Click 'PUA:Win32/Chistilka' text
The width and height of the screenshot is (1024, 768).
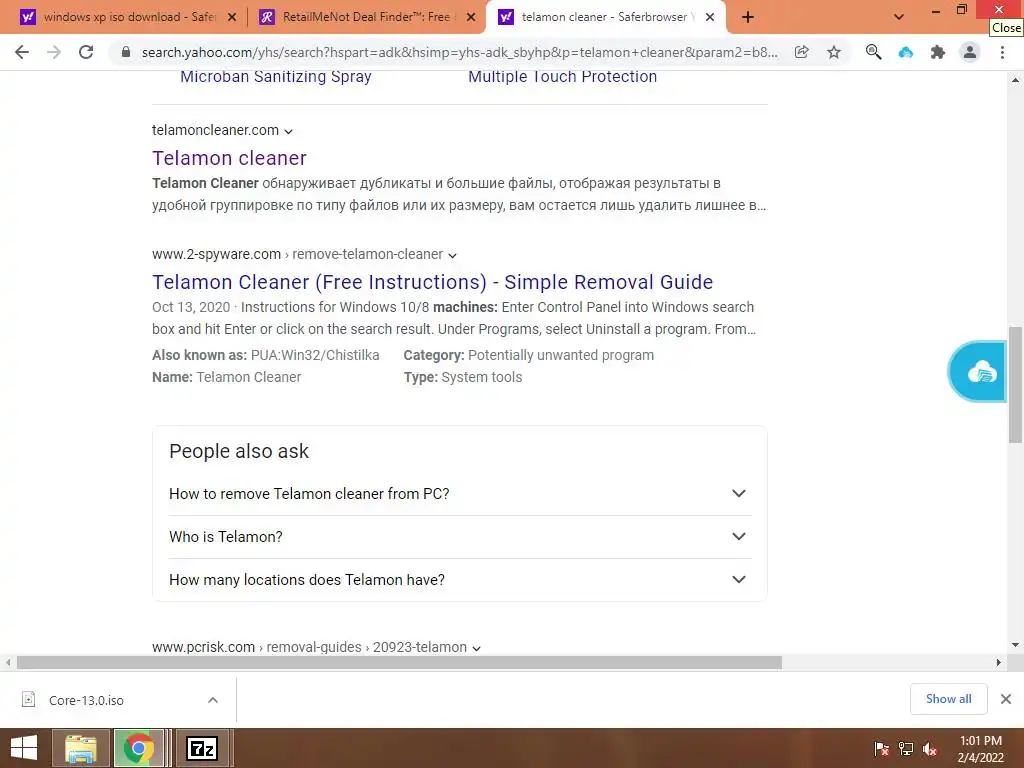click(x=315, y=355)
